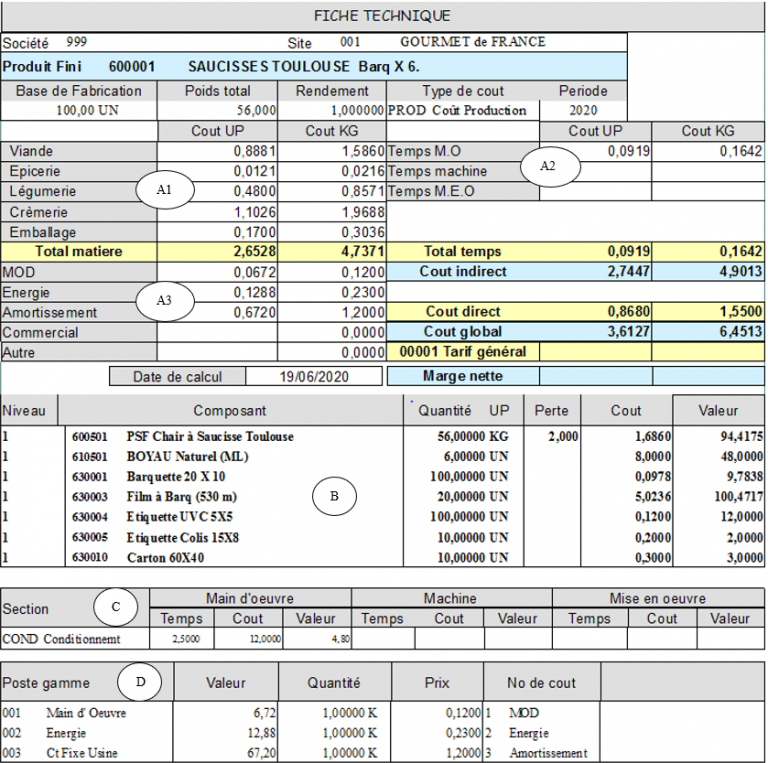Viewport: 768px width, 763px height.
Task: Click the 00001 Tarif général field
Action: 462,351
